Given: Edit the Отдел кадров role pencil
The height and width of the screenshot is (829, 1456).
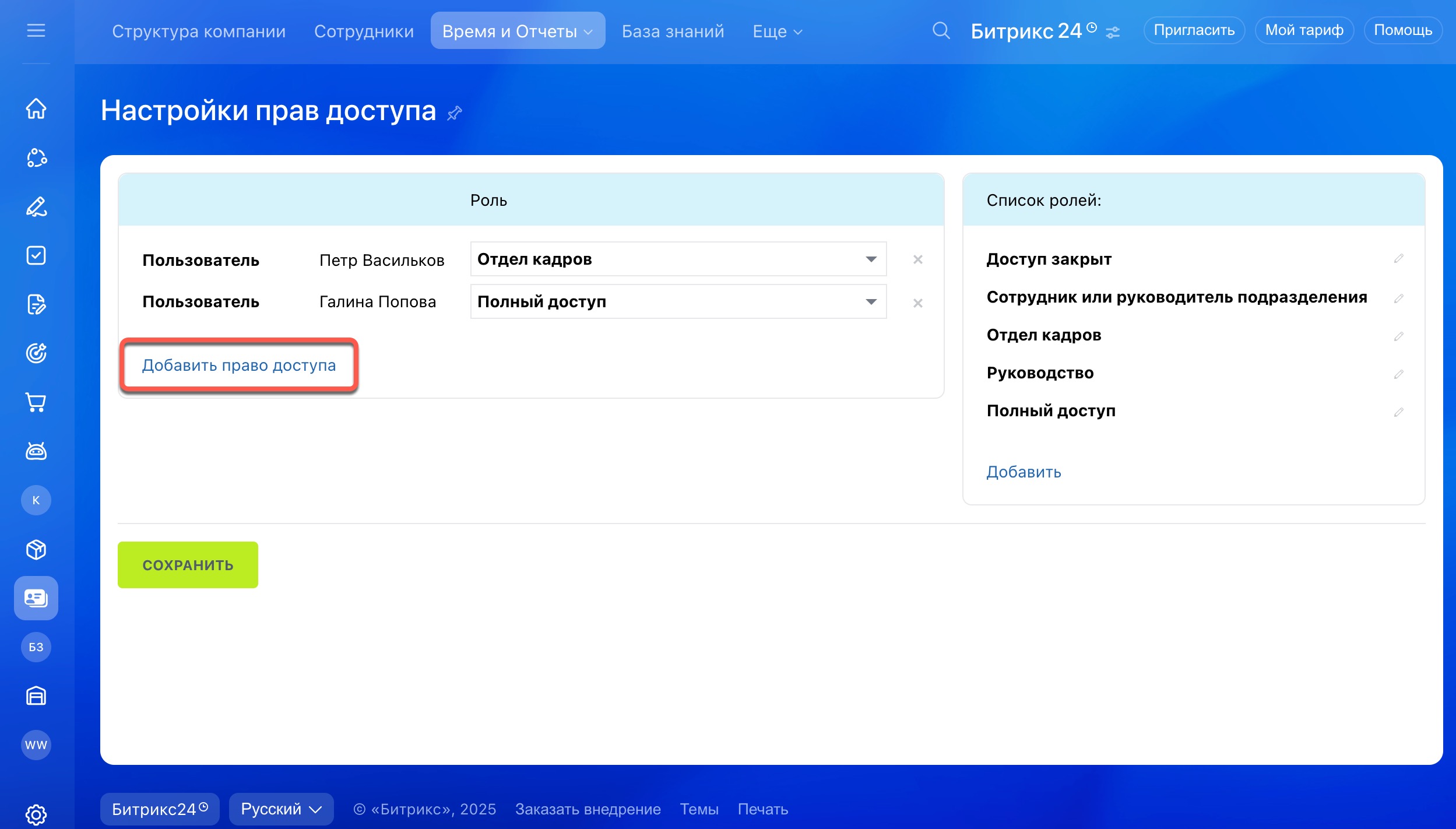Looking at the screenshot, I should (x=1399, y=336).
